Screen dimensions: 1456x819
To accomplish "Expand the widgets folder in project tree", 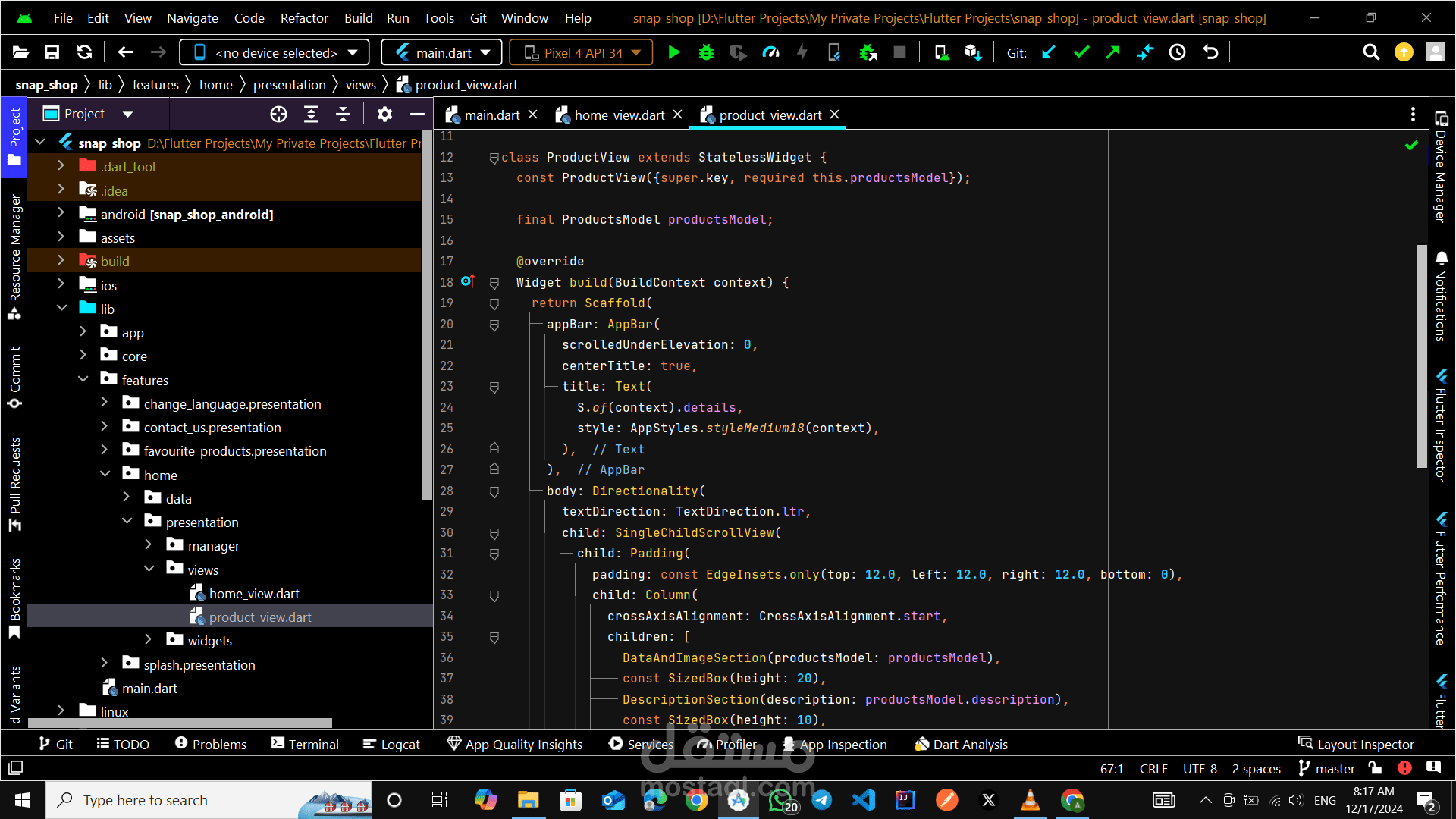I will (149, 640).
